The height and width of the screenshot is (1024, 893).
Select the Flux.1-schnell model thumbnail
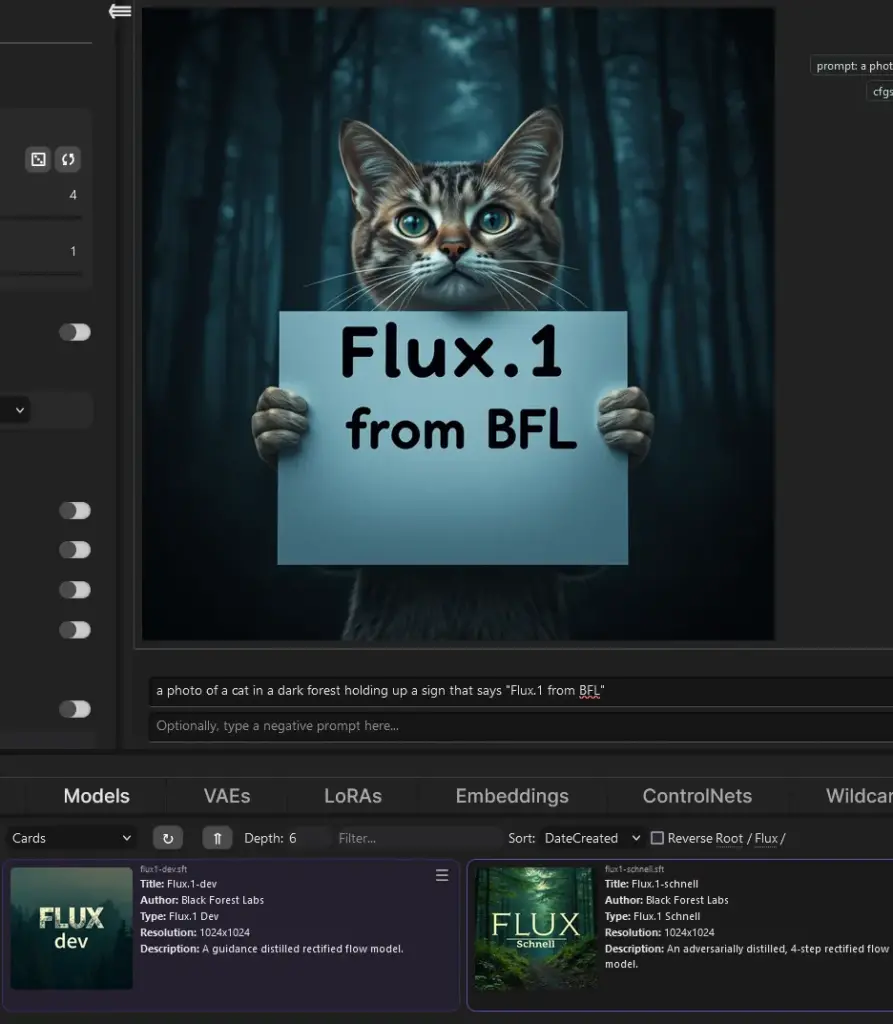(x=536, y=928)
